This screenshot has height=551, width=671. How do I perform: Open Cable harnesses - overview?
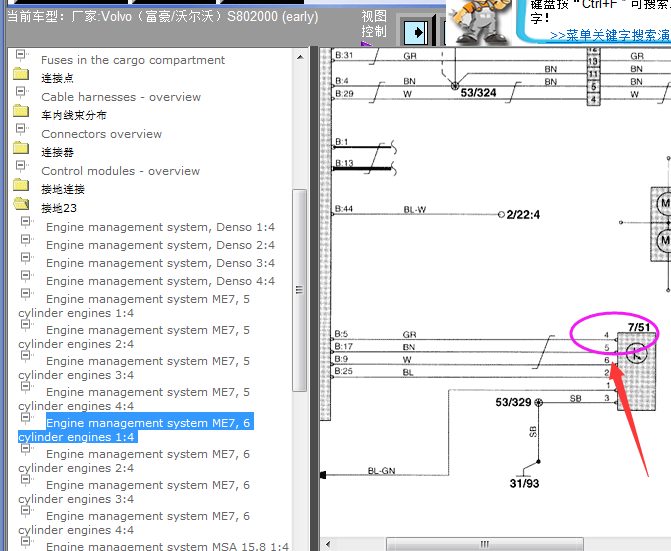121,97
